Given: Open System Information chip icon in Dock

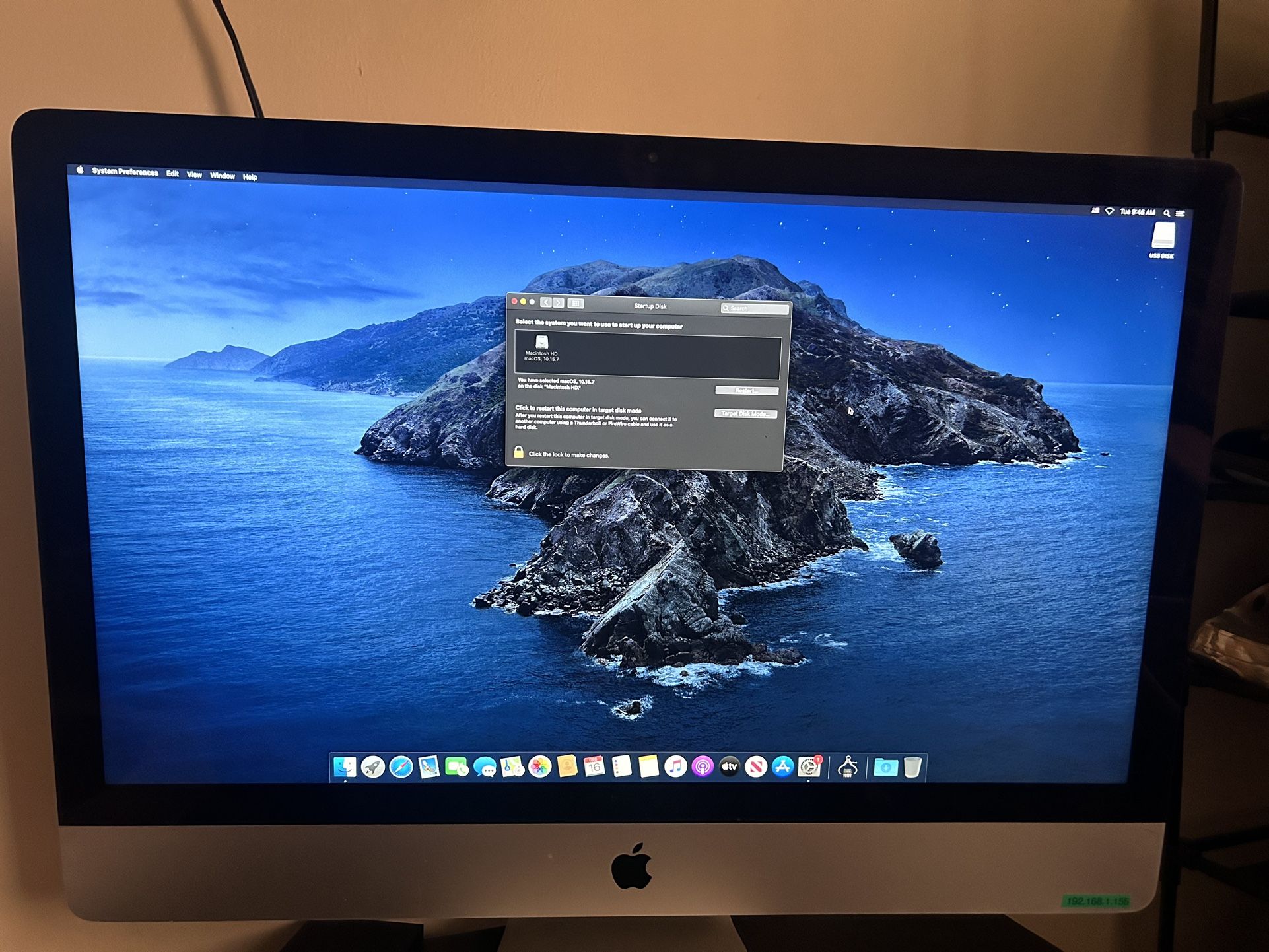Looking at the screenshot, I should pos(848,767).
